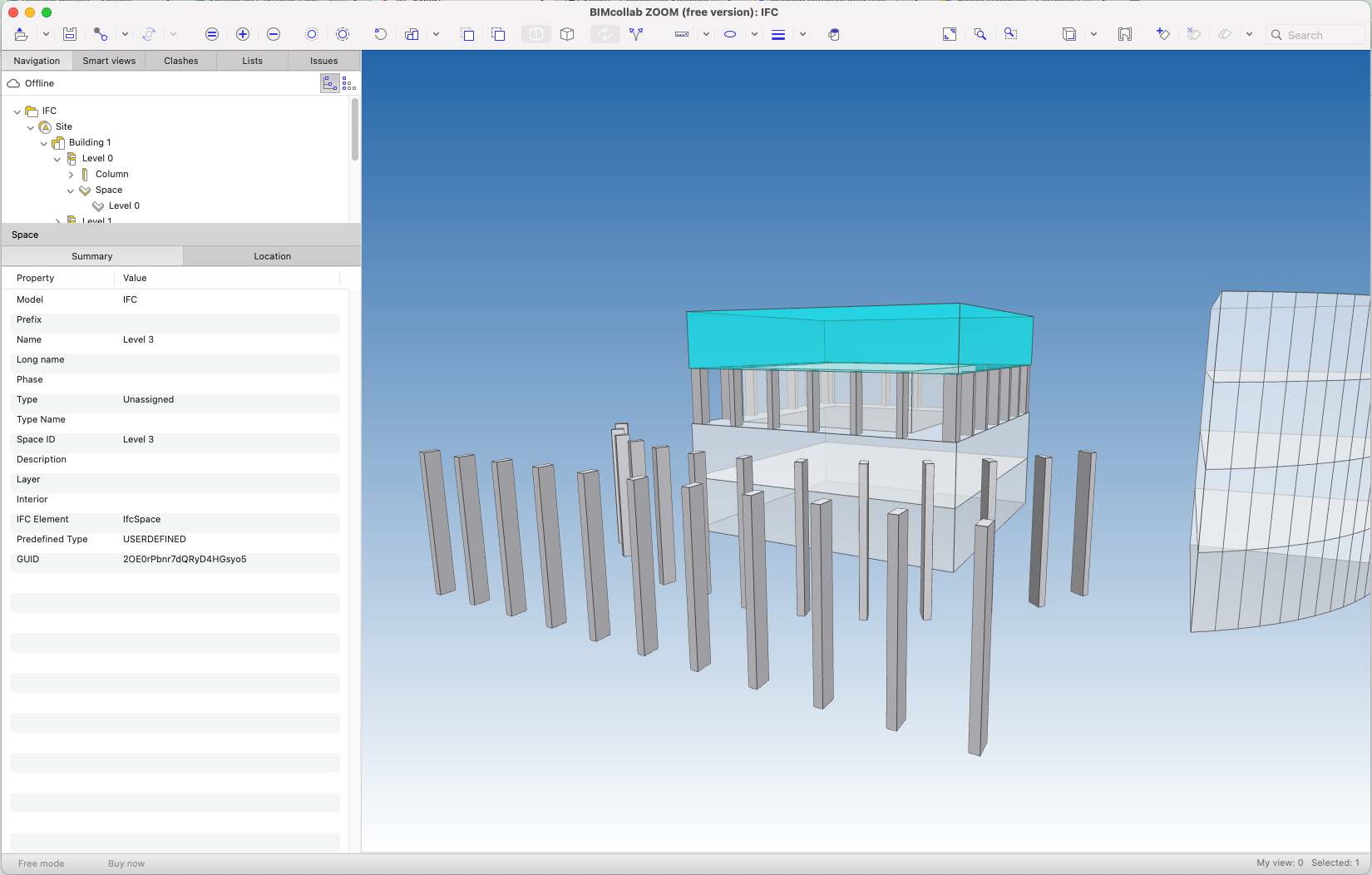1372x875 pixels.
Task: Open the dropdown beside the open-file icon
Action: 46,34
